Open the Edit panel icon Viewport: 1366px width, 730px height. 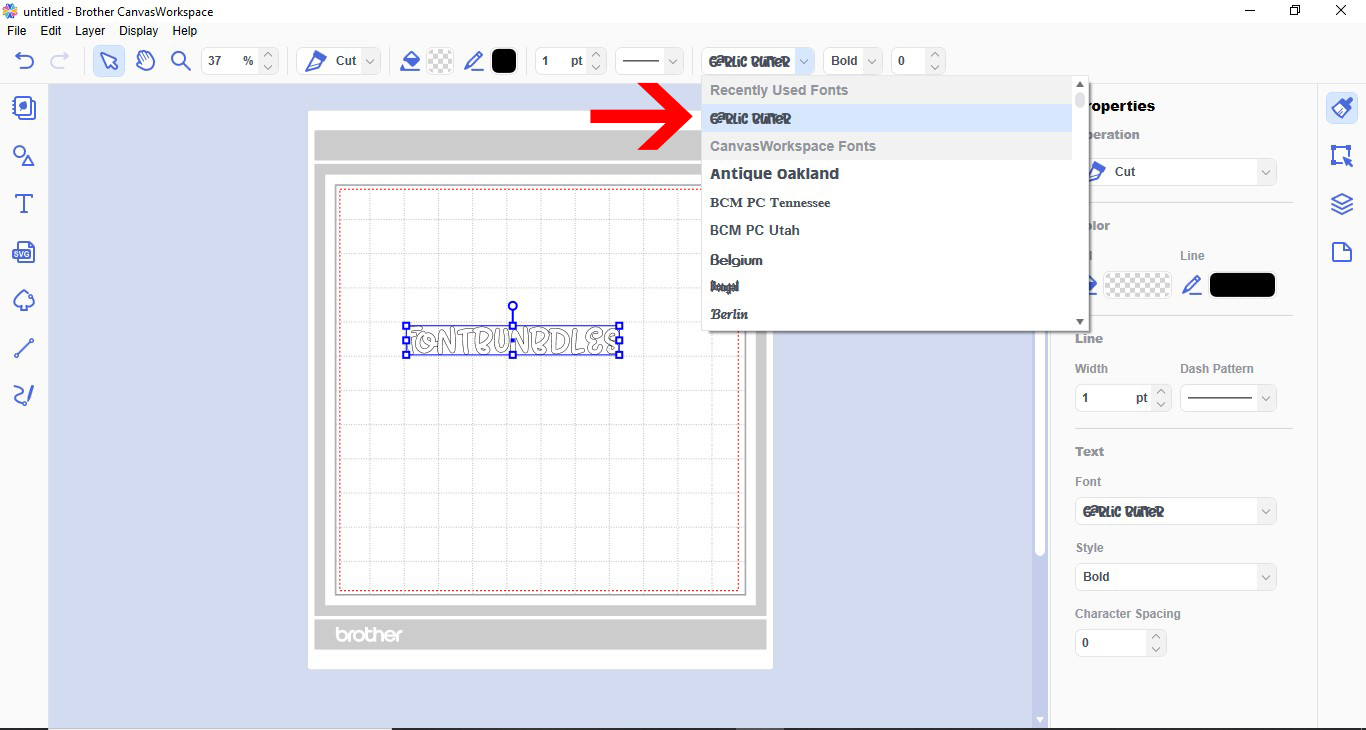tap(1342, 156)
